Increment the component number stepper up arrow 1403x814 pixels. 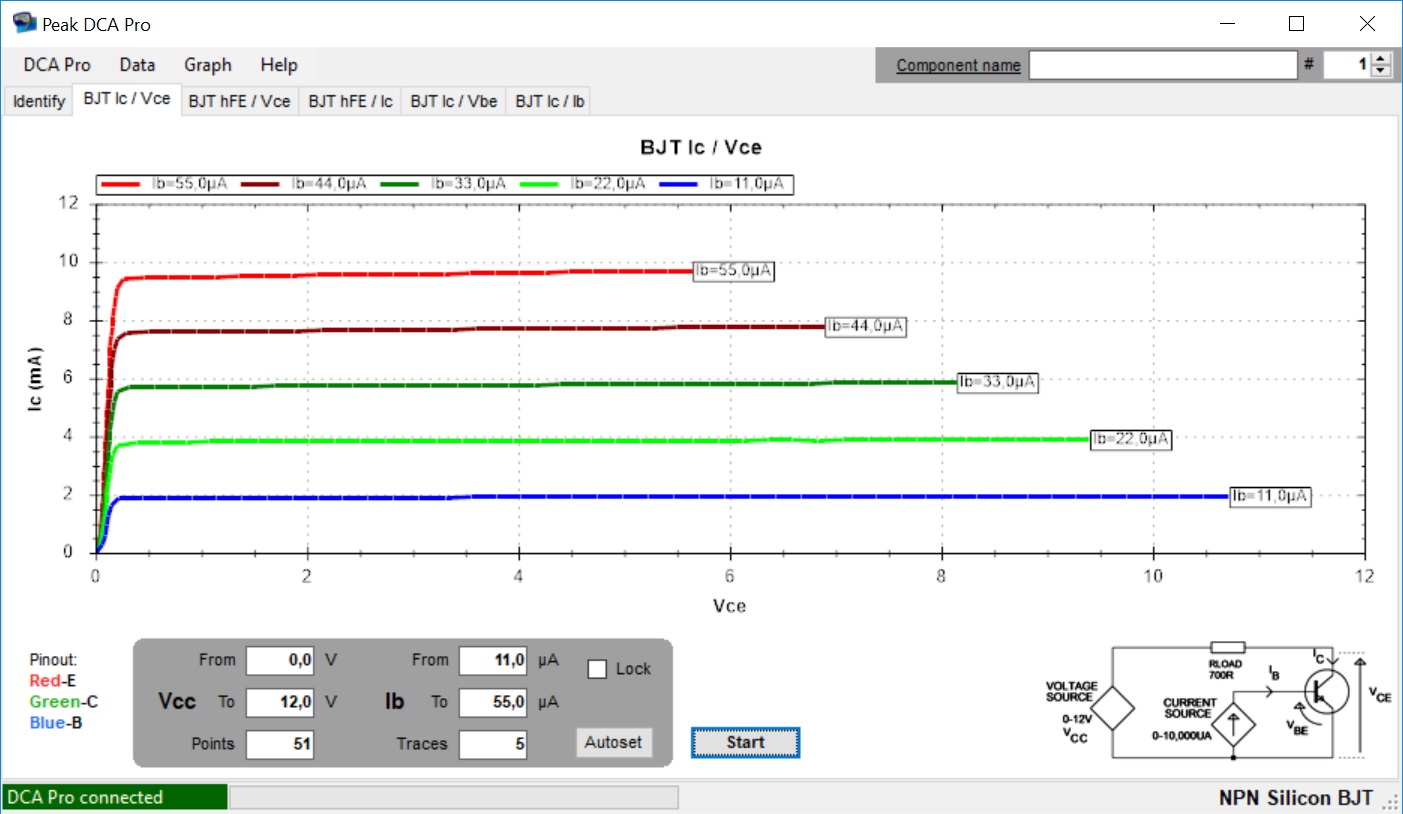(1381, 59)
